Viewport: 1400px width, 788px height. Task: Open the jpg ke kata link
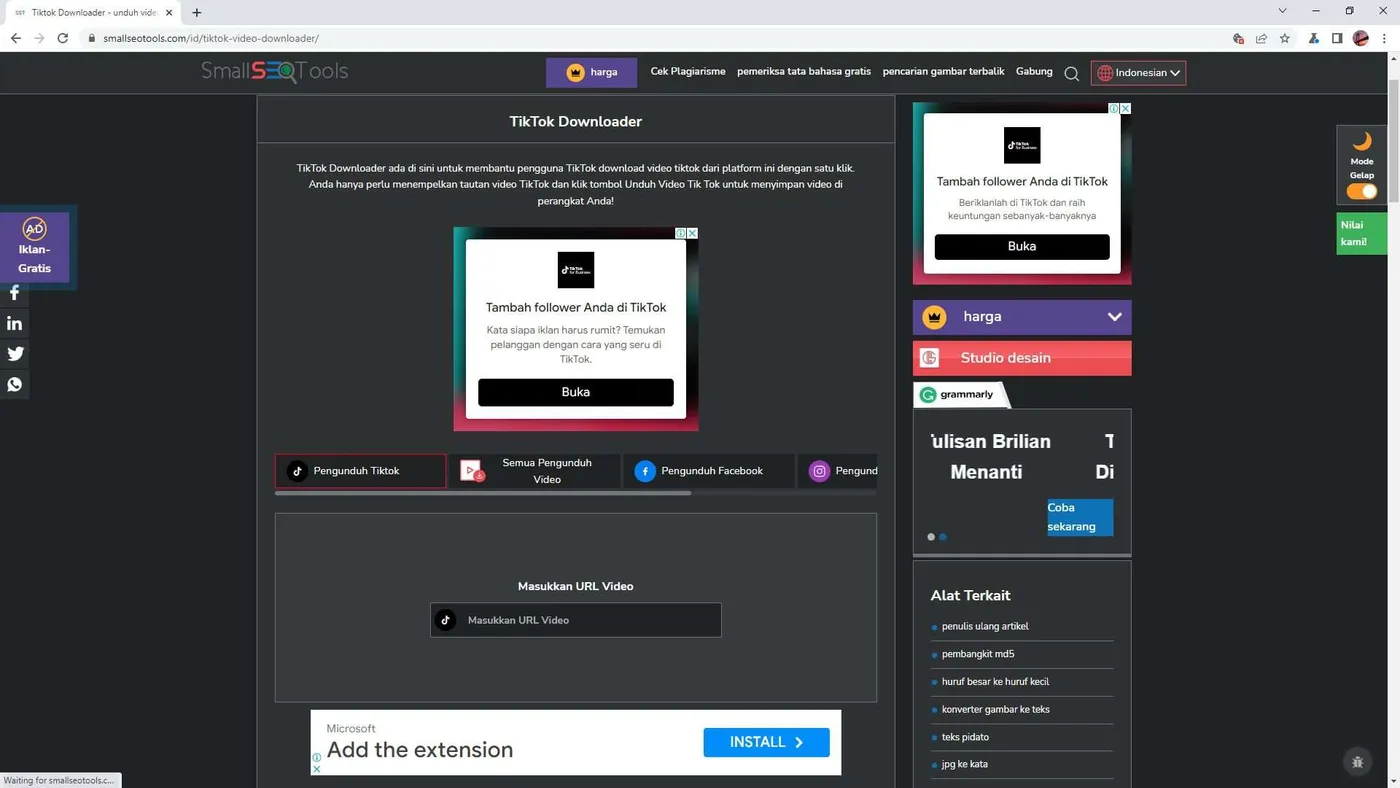964,764
